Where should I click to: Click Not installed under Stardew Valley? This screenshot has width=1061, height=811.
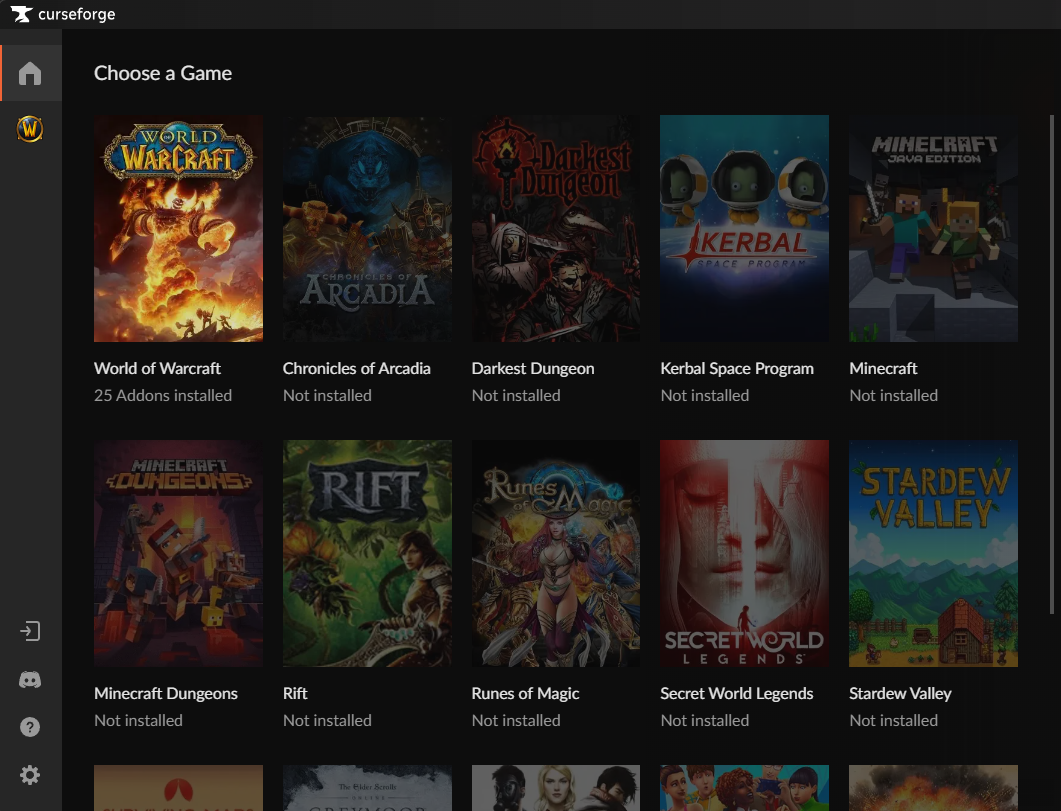tap(893, 720)
